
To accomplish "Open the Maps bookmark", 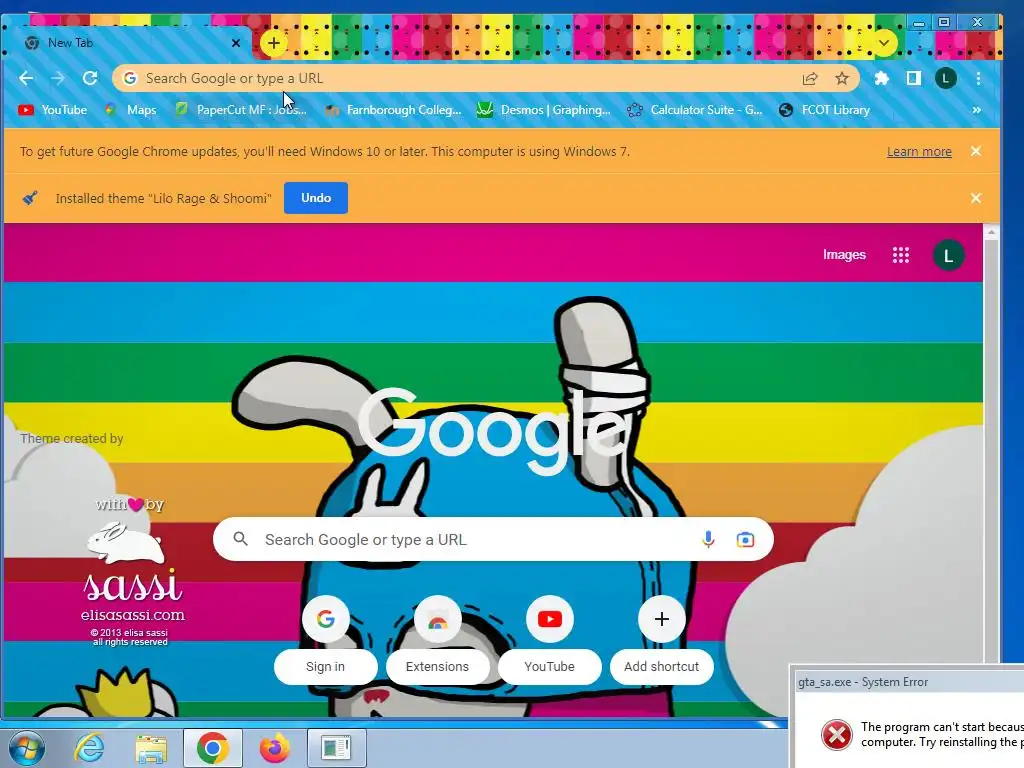I will 130,110.
